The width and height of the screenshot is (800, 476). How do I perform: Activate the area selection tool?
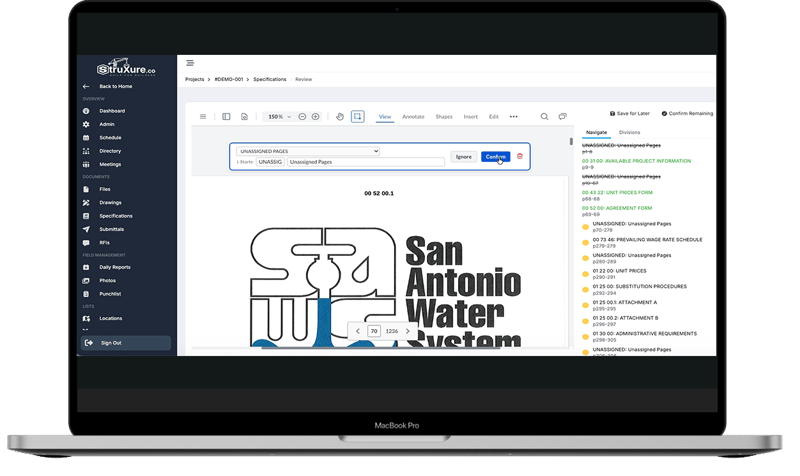tap(357, 117)
